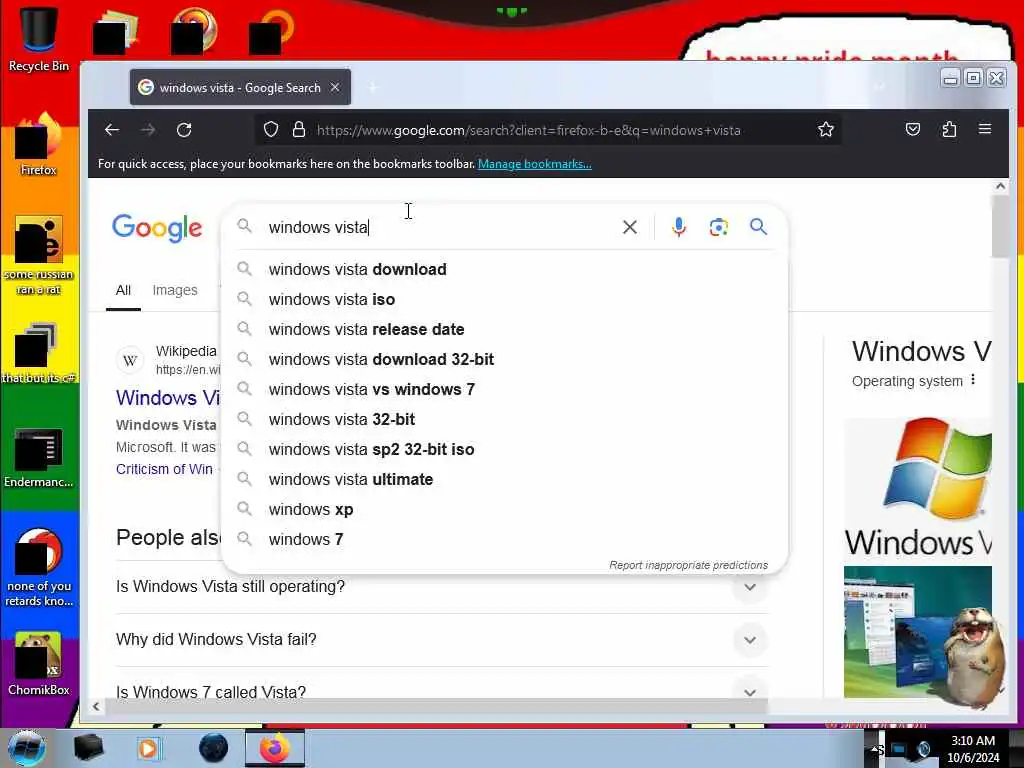Open the Vista desktop screenshot thumbnail
The image size is (1024, 768).
918,632
